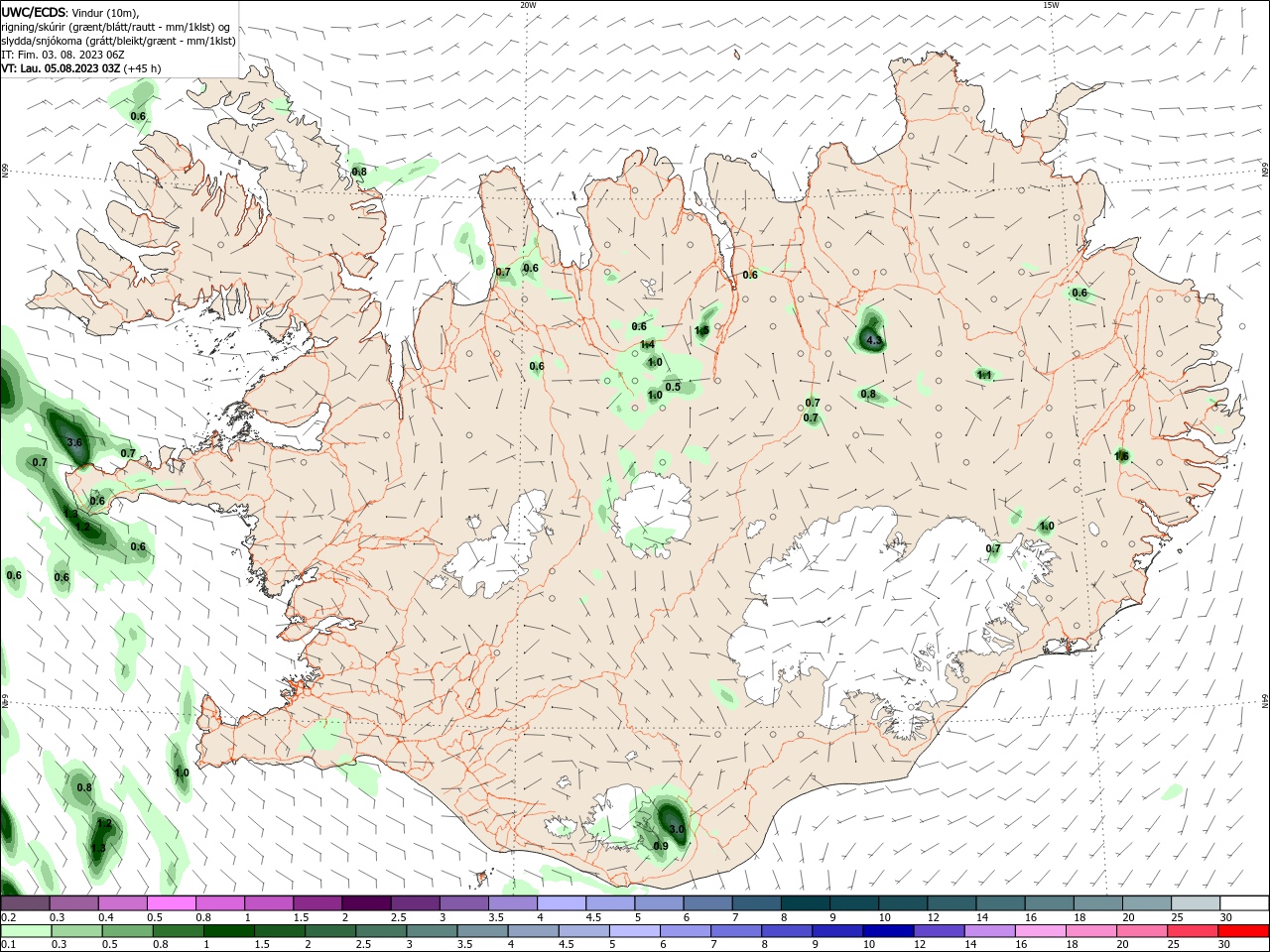The image size is (1270, 952).
Task: Select the darkest purple snow swatch between 2 and 2.5
Action: [x=366, y=903]
